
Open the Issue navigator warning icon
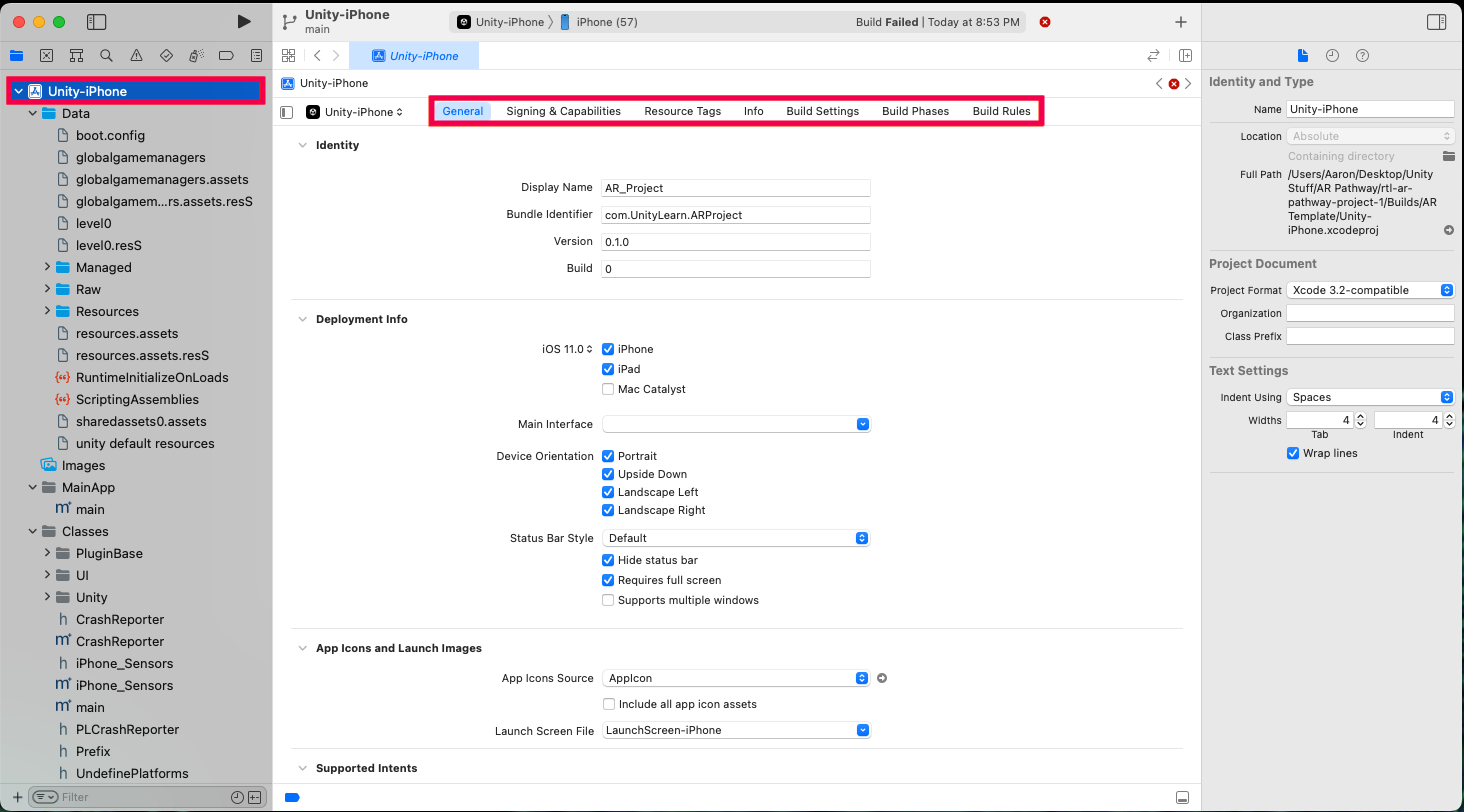[x=136, y=55]
